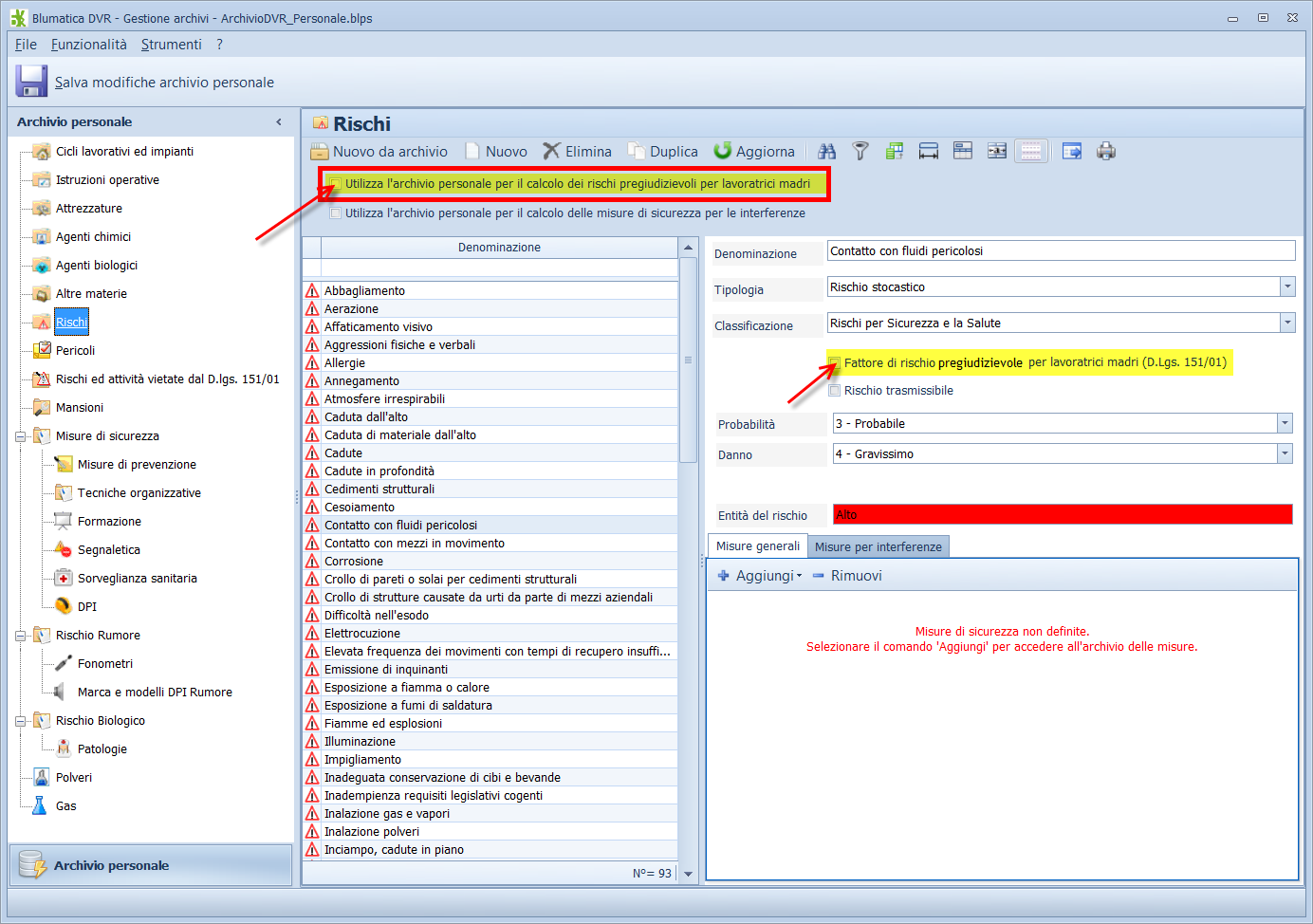Click Elimina to delete the risk
1313x924 pixels.
[578, 151]
